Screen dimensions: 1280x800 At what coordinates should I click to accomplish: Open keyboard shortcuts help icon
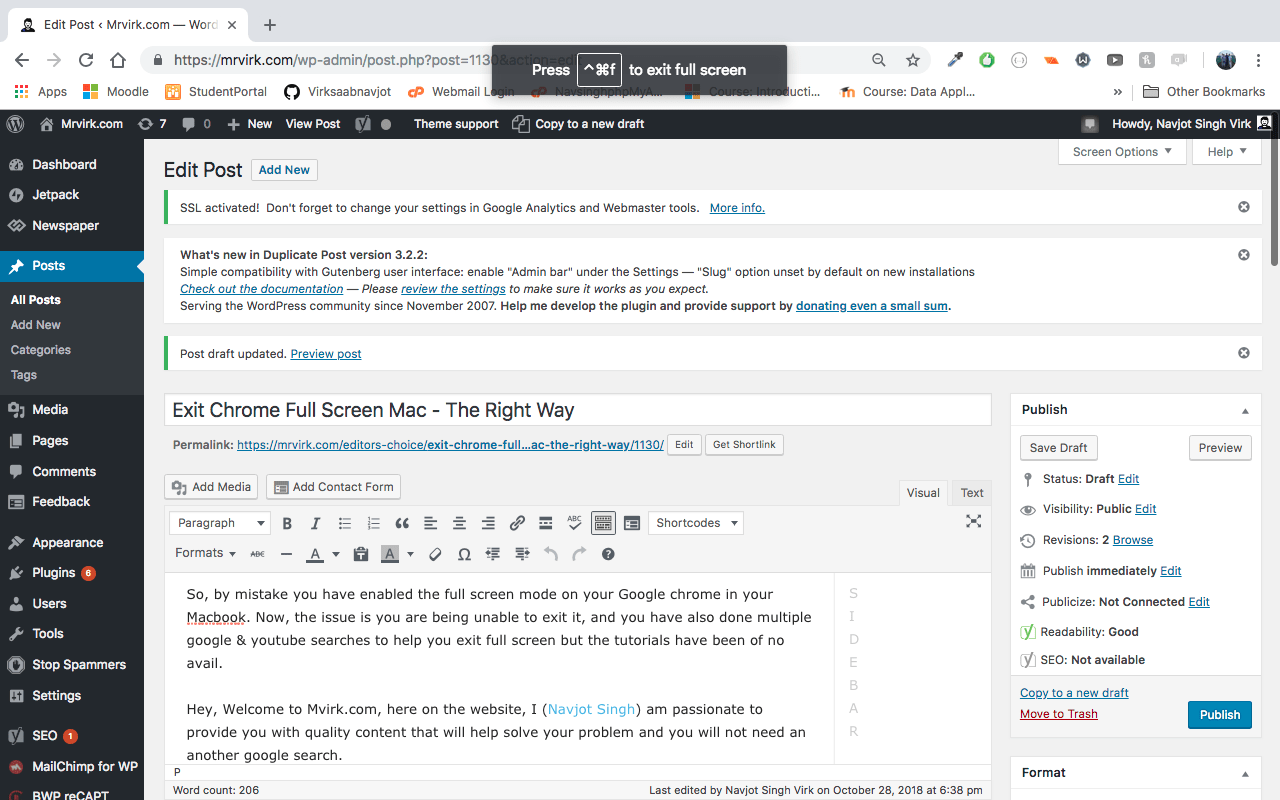608,554
